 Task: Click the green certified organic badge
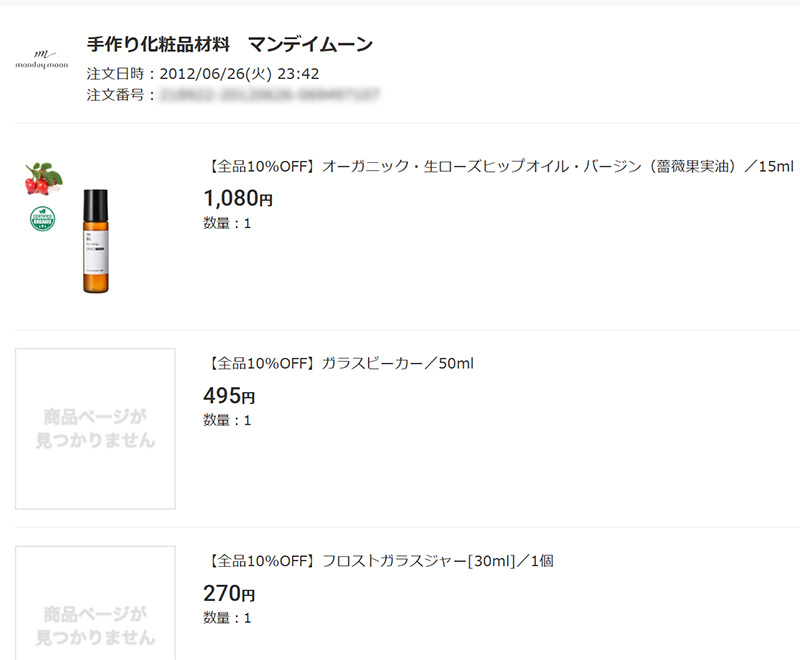[x=42, y=219]
